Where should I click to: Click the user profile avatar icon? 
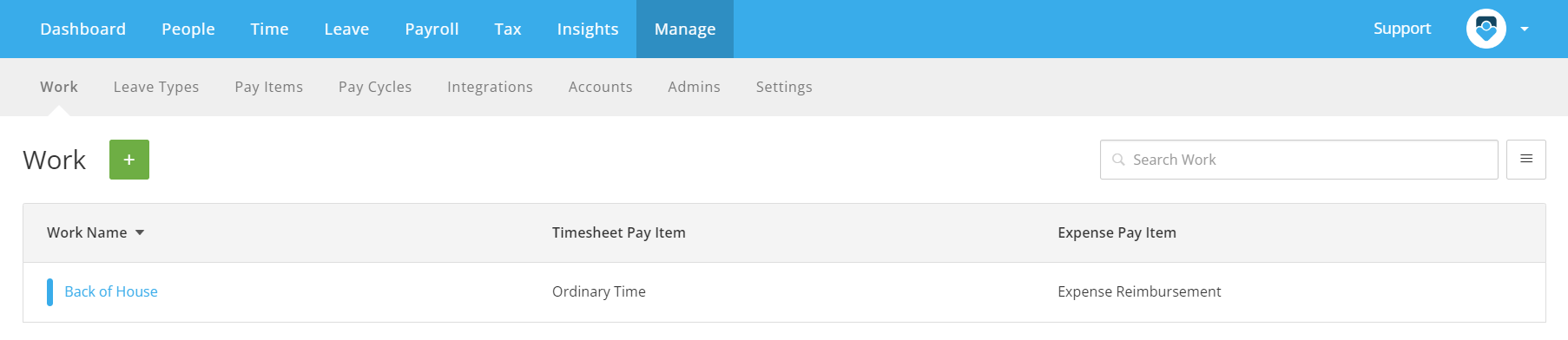[x=1486, y=29]
